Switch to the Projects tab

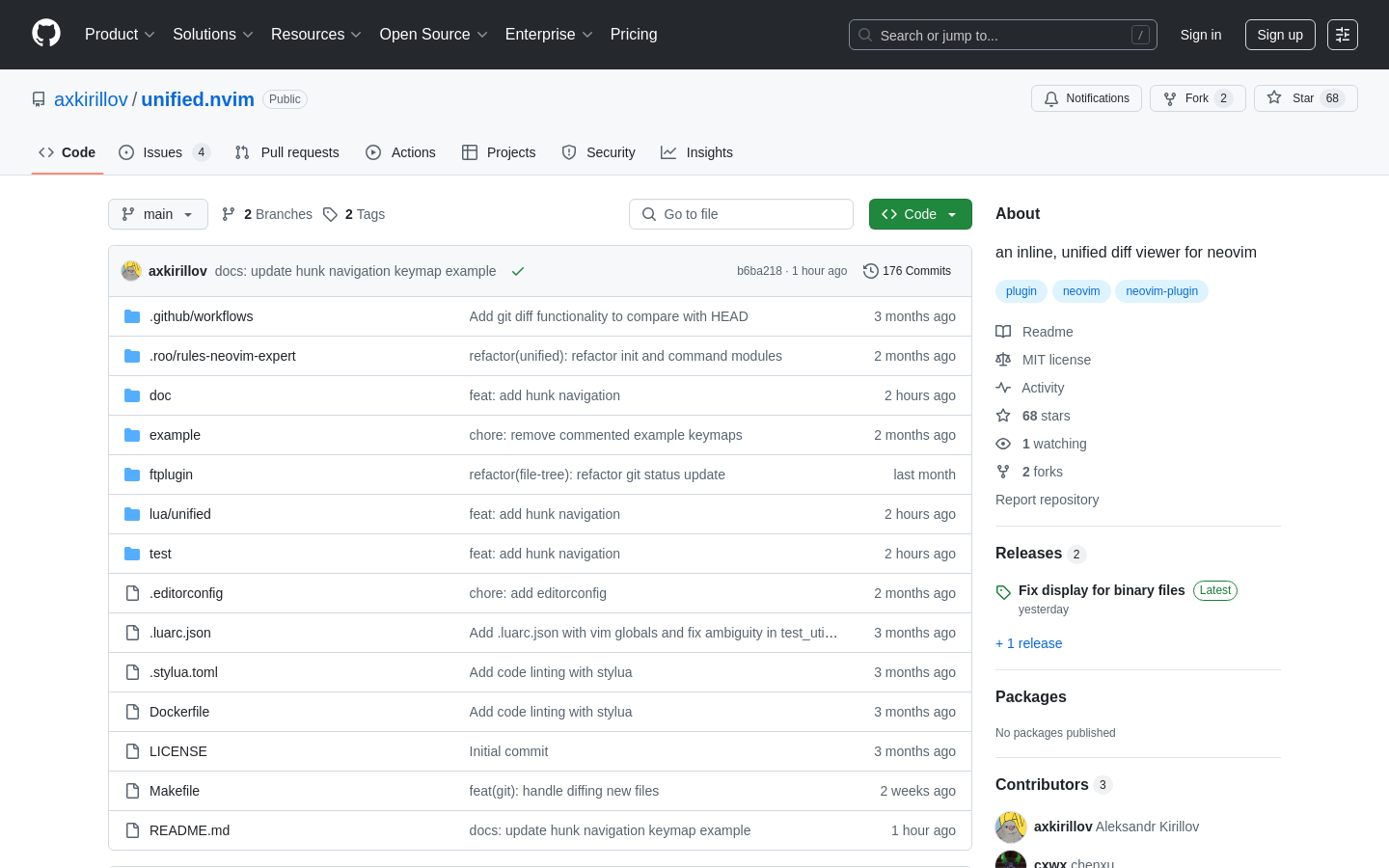coord(499,152)
